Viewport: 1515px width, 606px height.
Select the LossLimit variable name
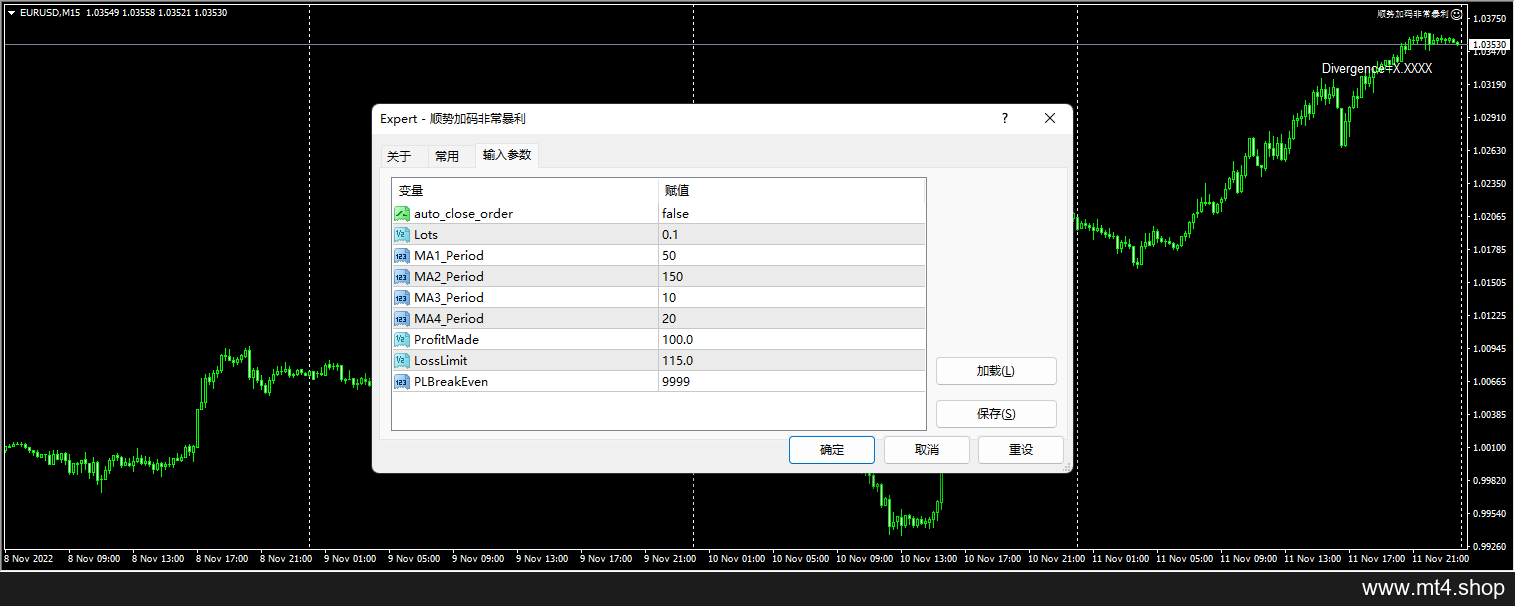click(x=440, y=360)
